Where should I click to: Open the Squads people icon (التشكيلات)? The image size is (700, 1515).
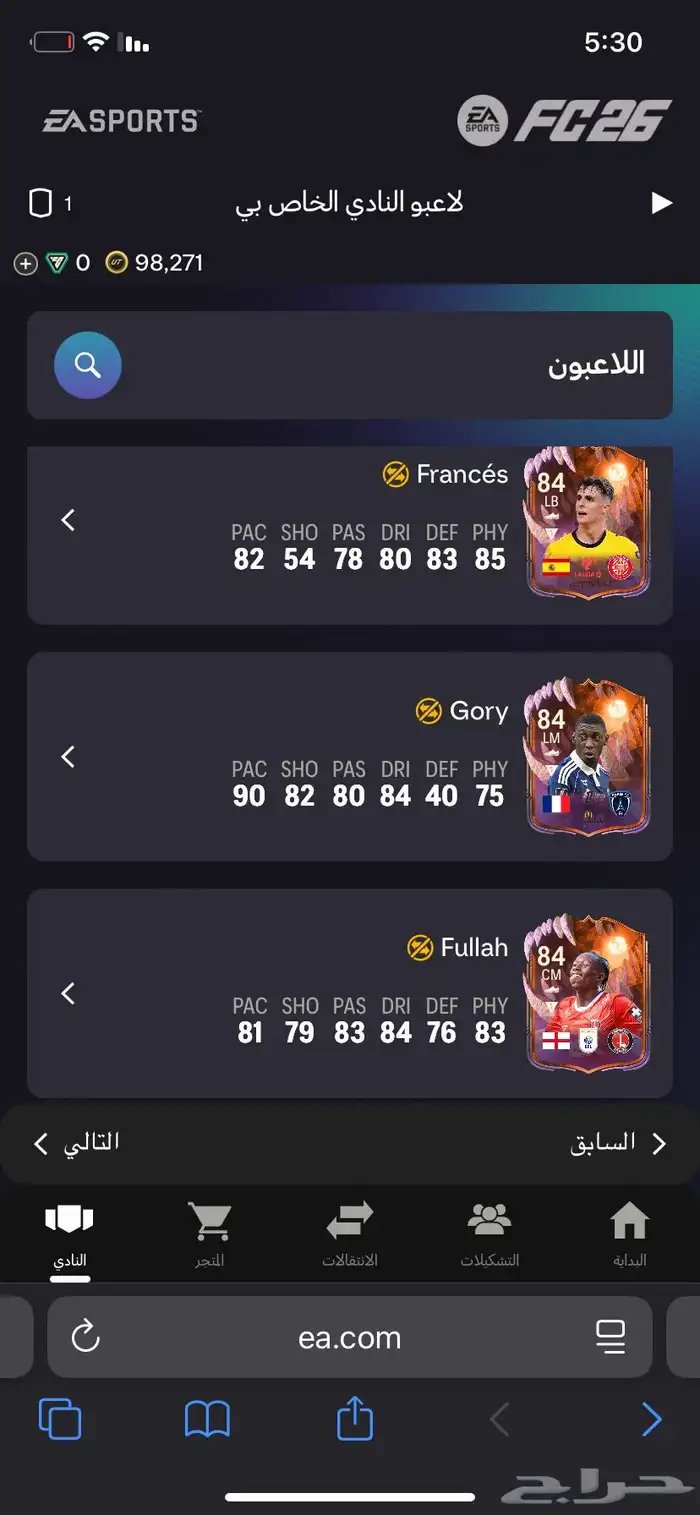[x=489, y=1236]
